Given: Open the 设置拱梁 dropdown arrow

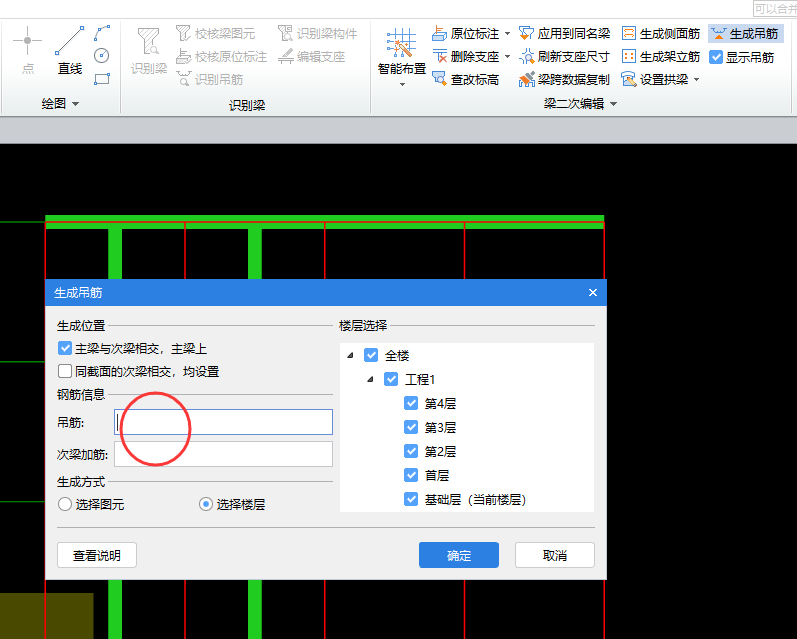Looking at the screenshot, I should pos(696,79).
